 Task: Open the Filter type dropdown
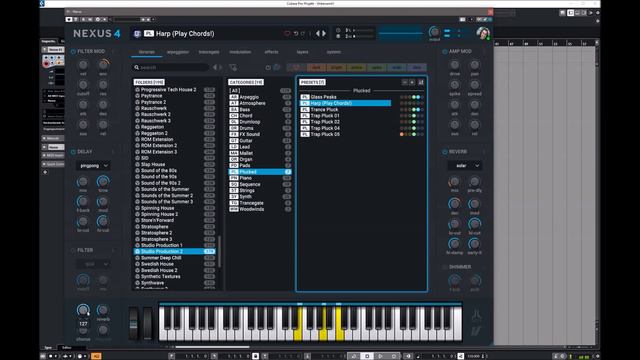(93, 264)
